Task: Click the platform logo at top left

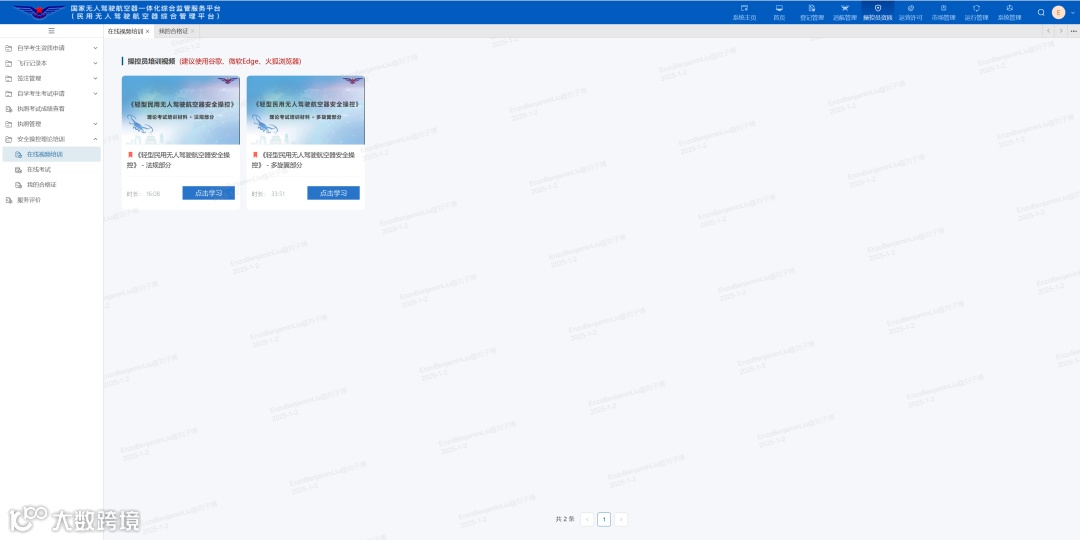Action: point(39,12)
